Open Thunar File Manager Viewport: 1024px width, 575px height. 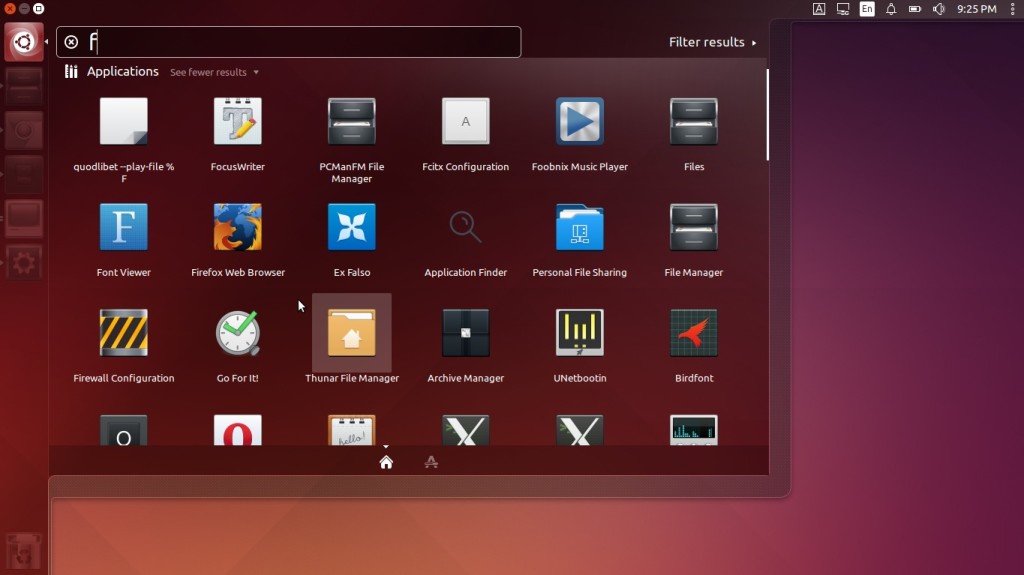coord(351,333)
